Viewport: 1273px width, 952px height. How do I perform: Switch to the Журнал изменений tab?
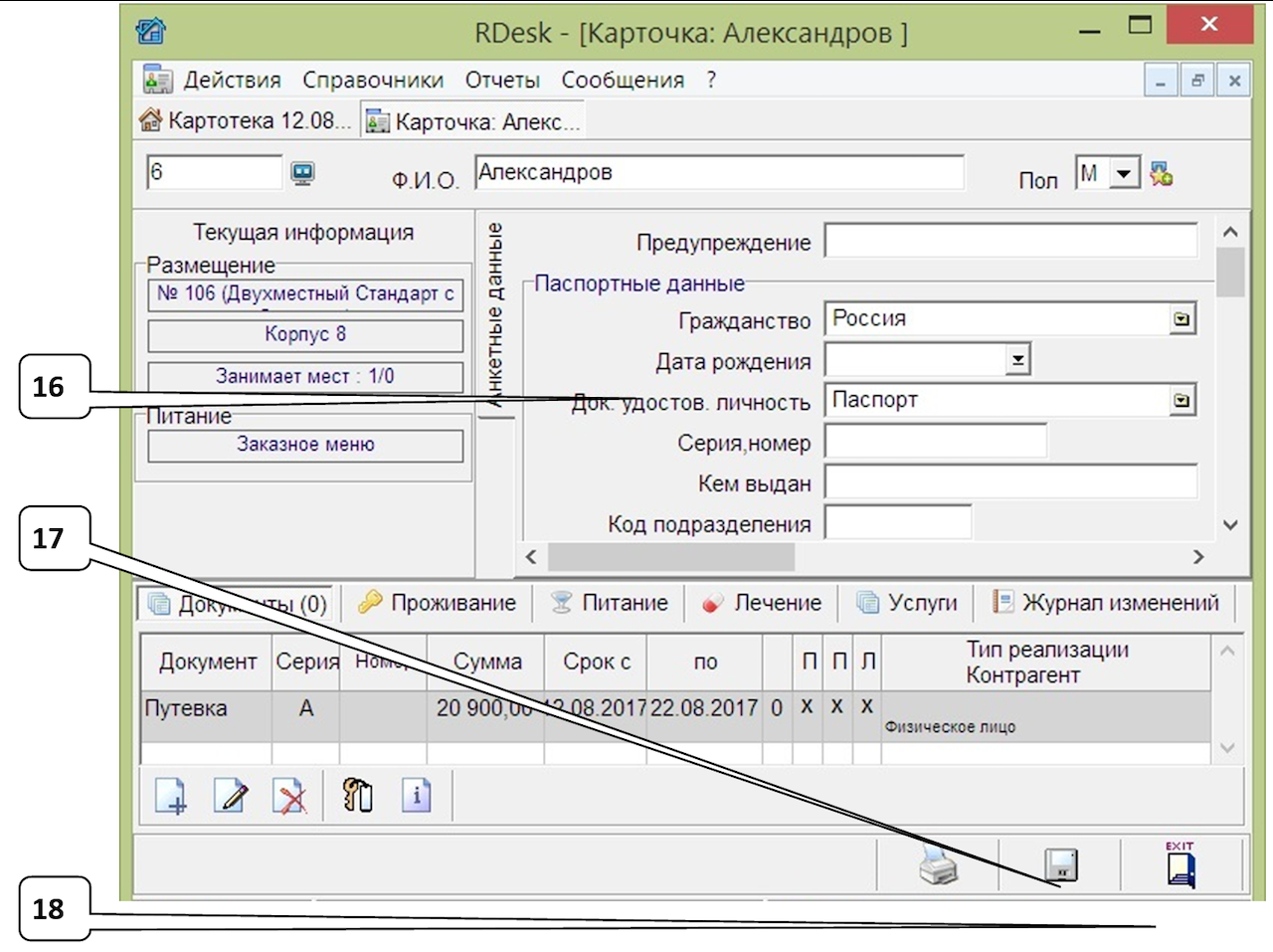pyautogui.click(x=1106, y=602)
